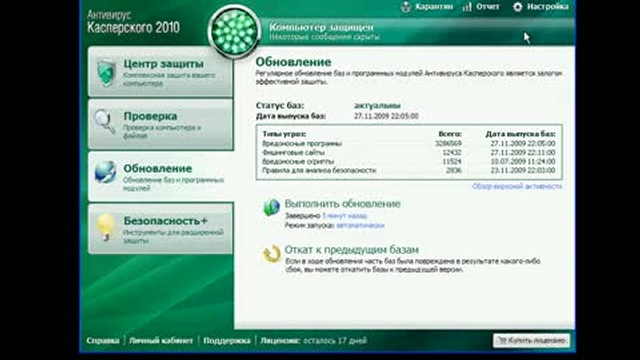
Task: Open Обзор вирусной активности link
Action: click(517, 186)
